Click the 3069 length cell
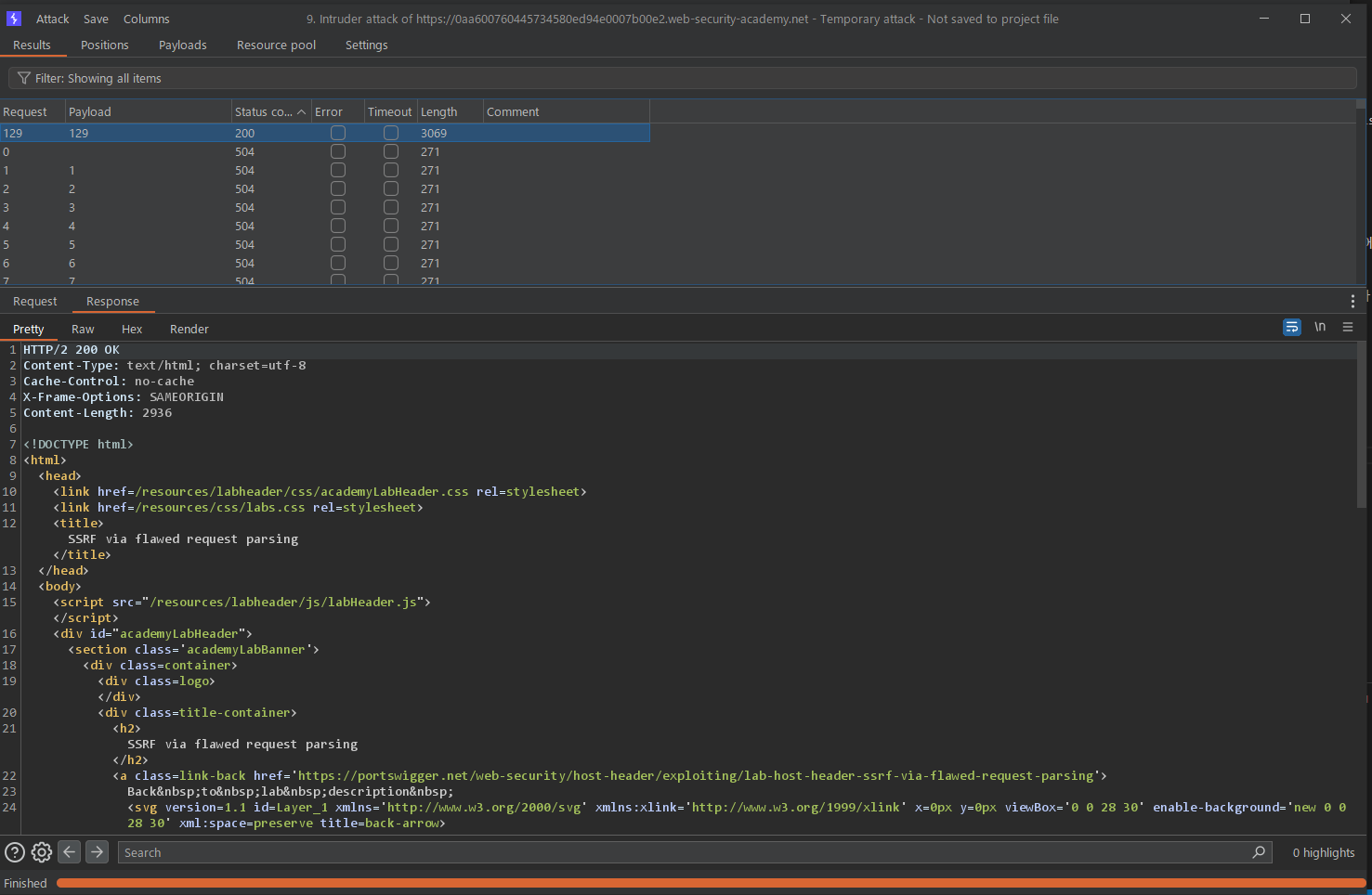Image resolution: width=1372 pixels, height=895 pixels. coord(434,133)
